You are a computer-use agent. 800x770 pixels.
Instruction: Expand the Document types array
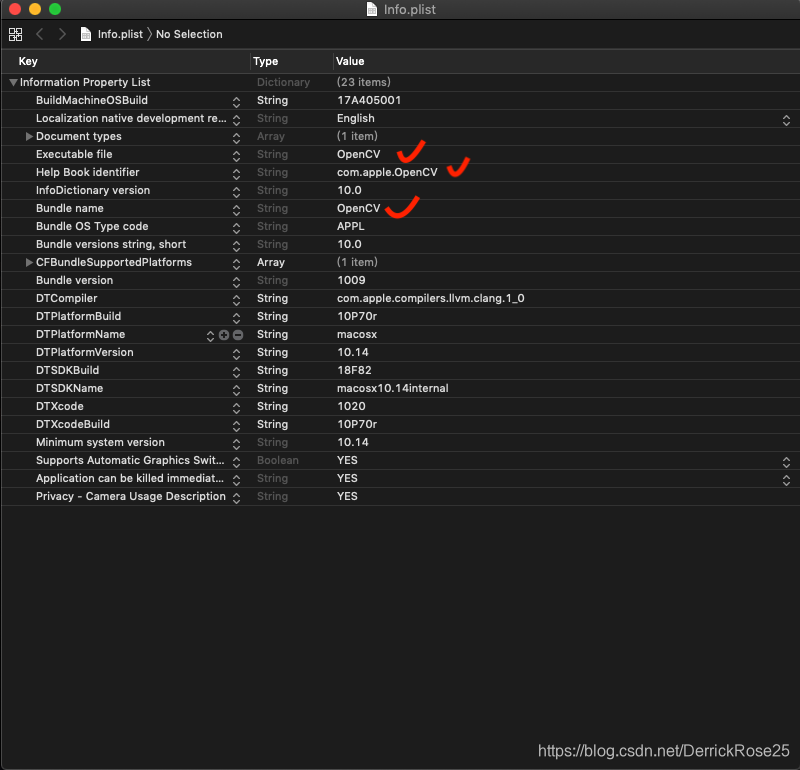pyautogui.click(x=29, y=136)
